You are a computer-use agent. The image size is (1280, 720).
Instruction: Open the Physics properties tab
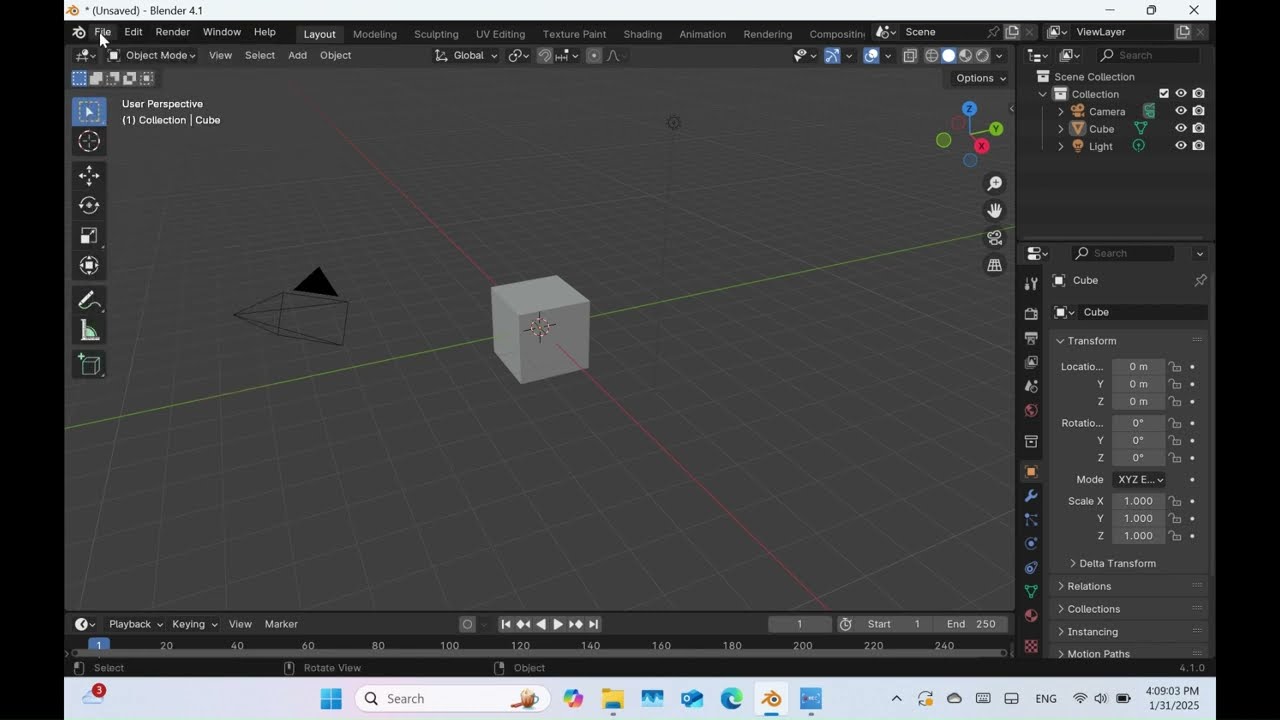(x=1031, y=544)
